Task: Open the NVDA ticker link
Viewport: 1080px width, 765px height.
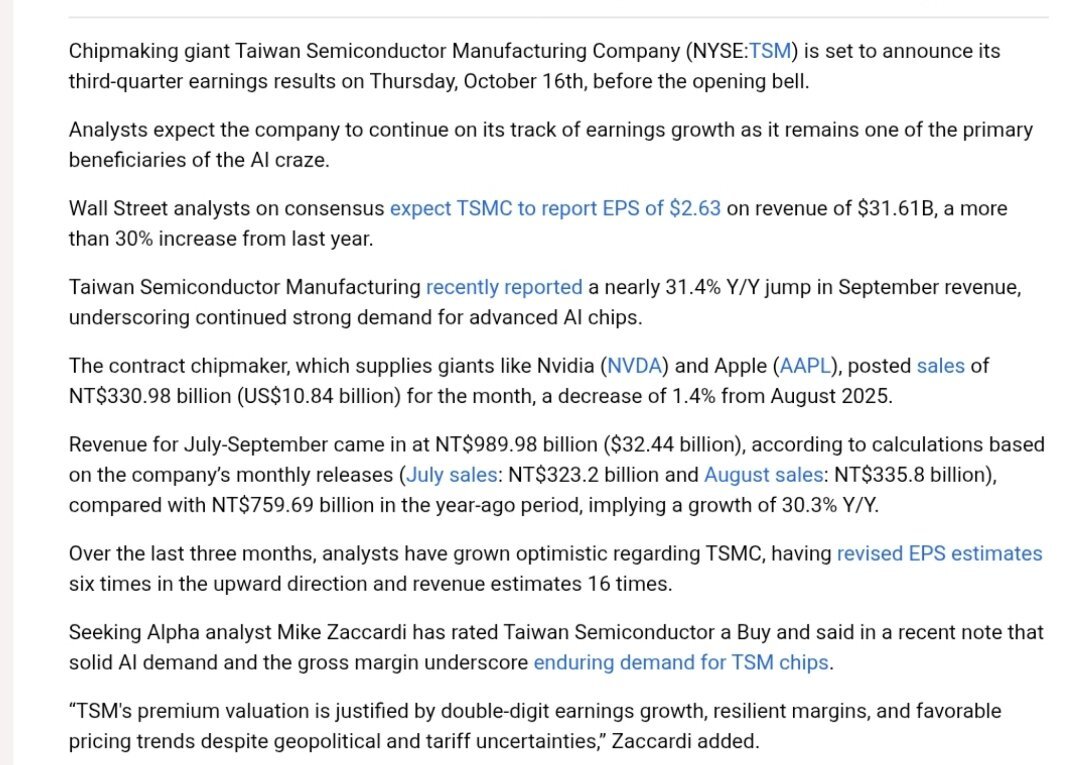Action: click(x=635, y=366)
